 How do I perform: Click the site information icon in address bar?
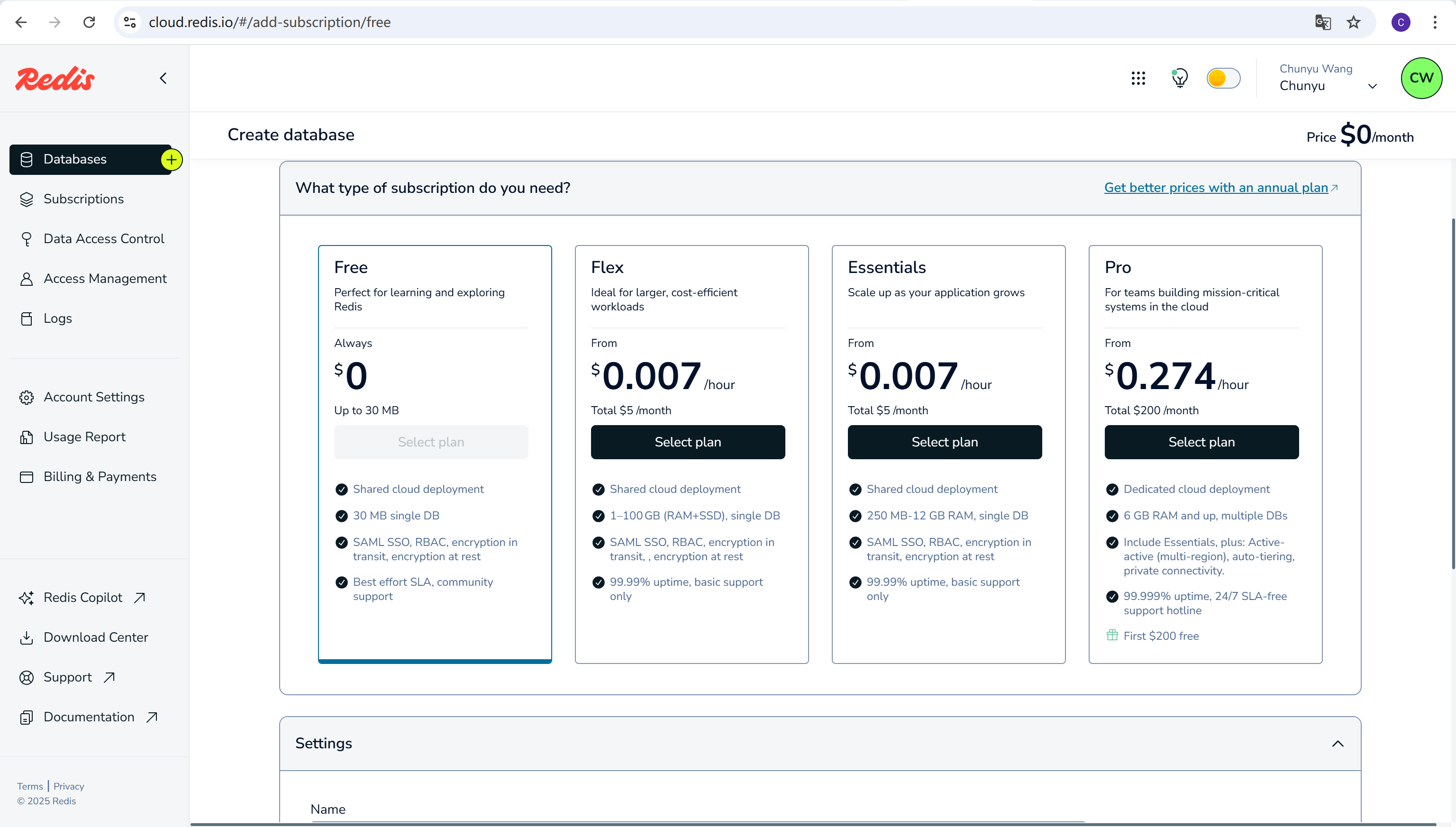point(130,22)
